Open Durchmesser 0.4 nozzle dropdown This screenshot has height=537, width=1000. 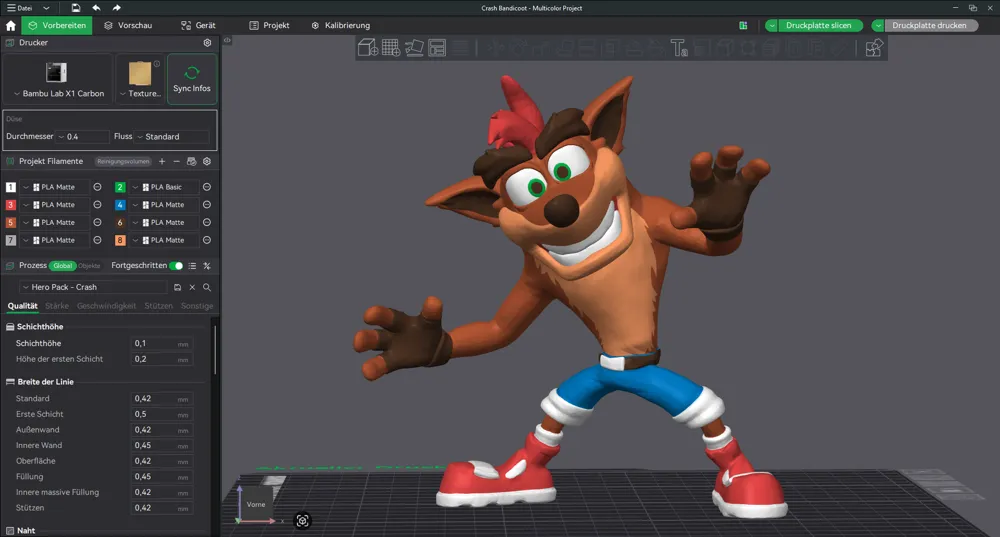coord(83,136)
